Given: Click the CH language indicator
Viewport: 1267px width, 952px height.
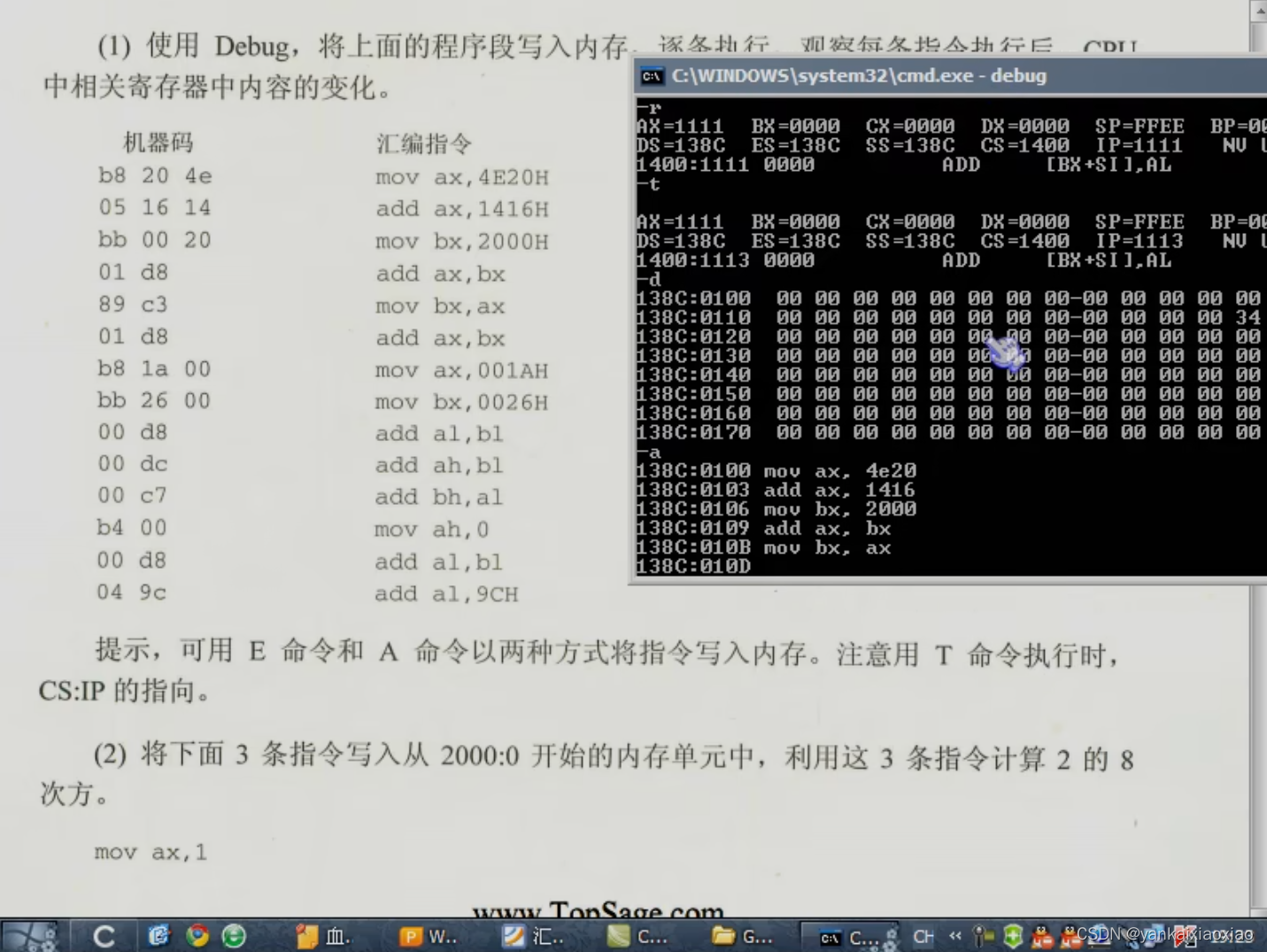Looking at the screenshot, I should click(923, 936).
